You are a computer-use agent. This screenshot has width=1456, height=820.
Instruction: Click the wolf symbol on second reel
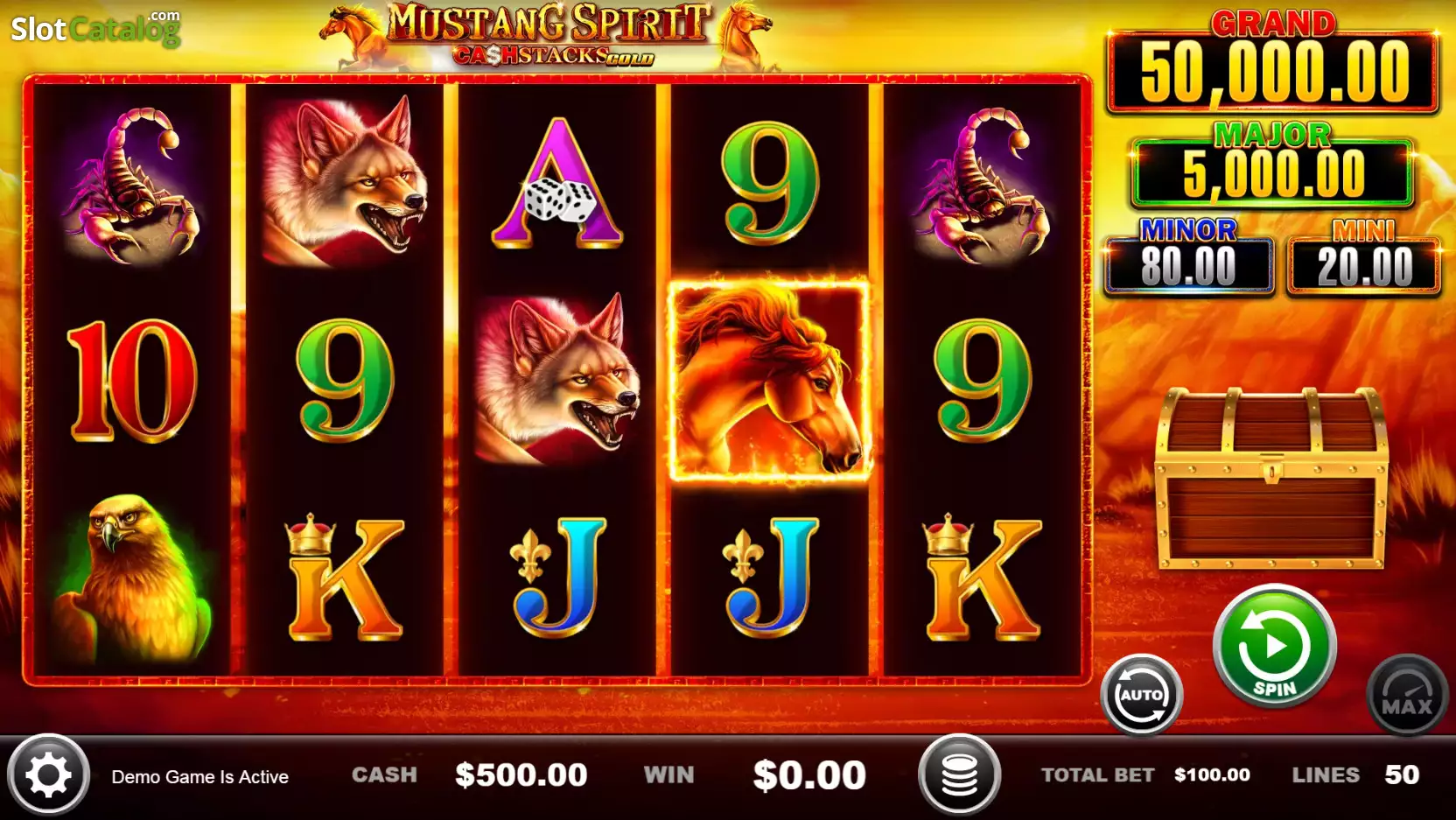[x=345, y=181]
